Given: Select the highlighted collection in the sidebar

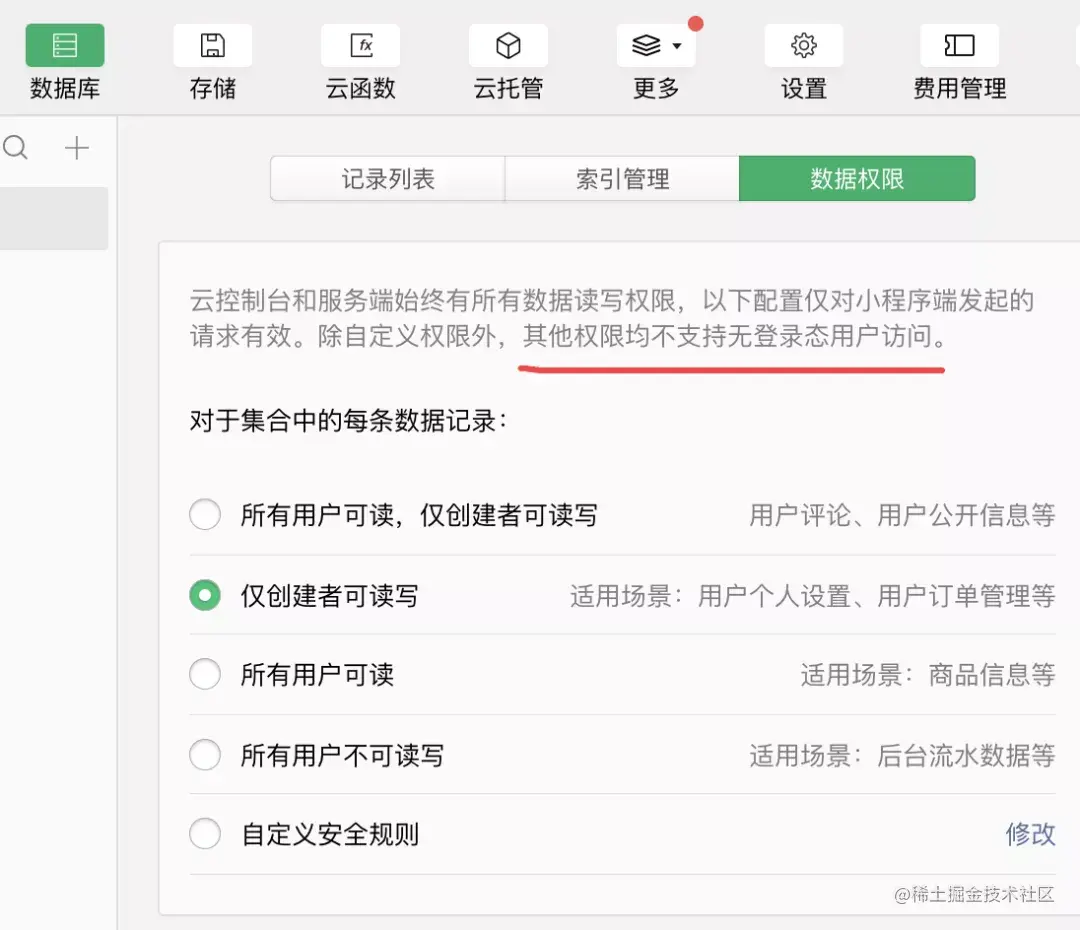Looking at the screenshot, I should coord(55,219).
